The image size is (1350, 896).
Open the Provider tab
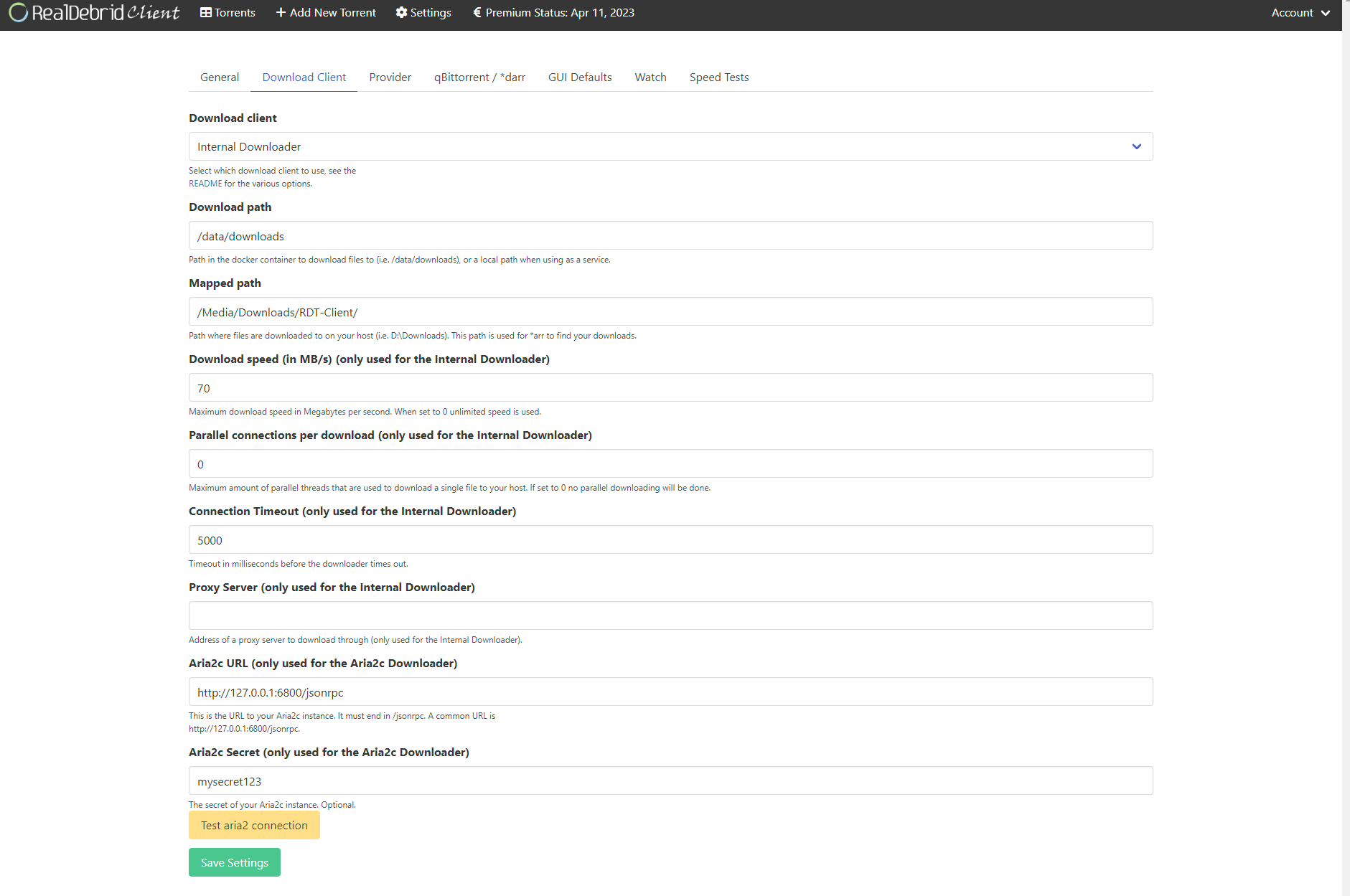[390, 77]
